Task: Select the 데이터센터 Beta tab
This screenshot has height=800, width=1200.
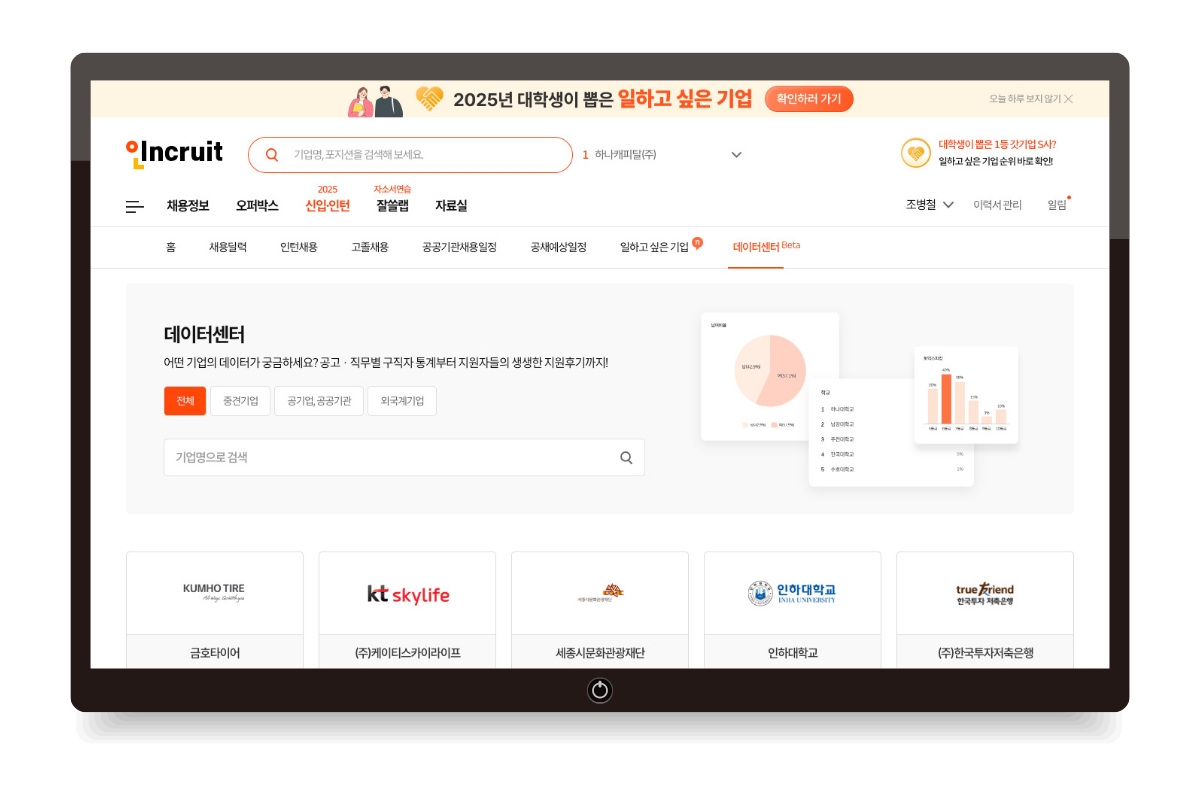Action: click(766, 247)
